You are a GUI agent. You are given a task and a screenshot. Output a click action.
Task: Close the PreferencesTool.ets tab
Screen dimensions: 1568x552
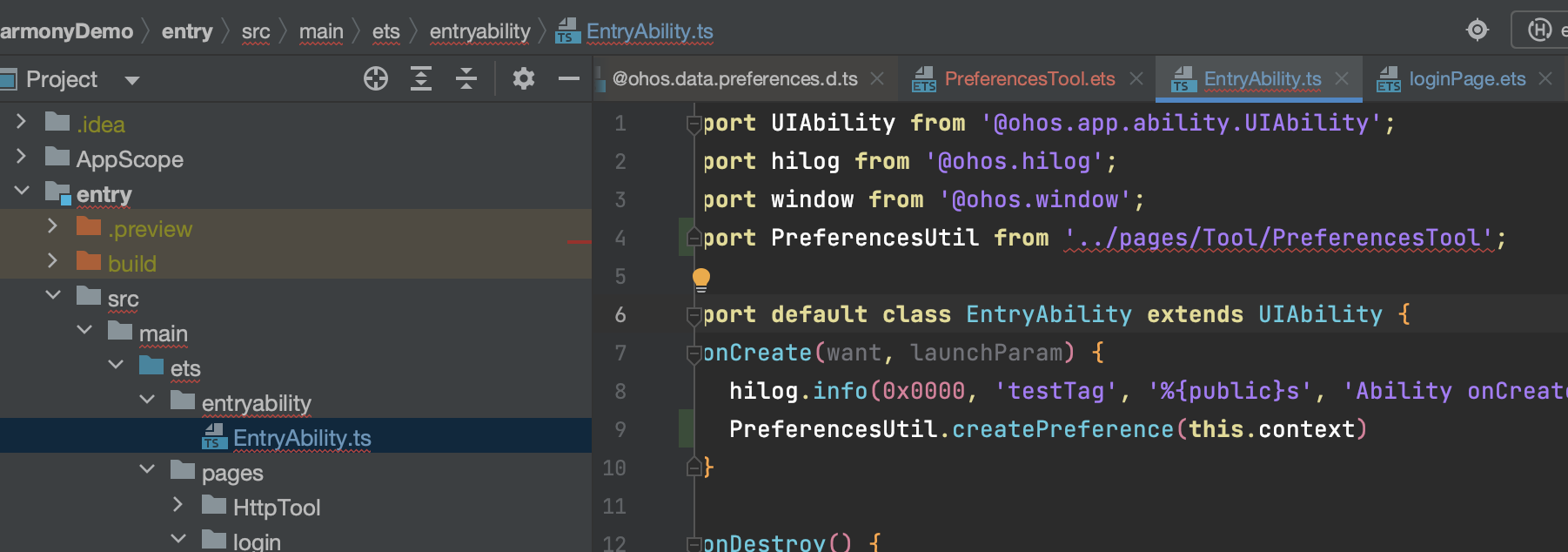pyautogui.click(x=1136, y=79)
